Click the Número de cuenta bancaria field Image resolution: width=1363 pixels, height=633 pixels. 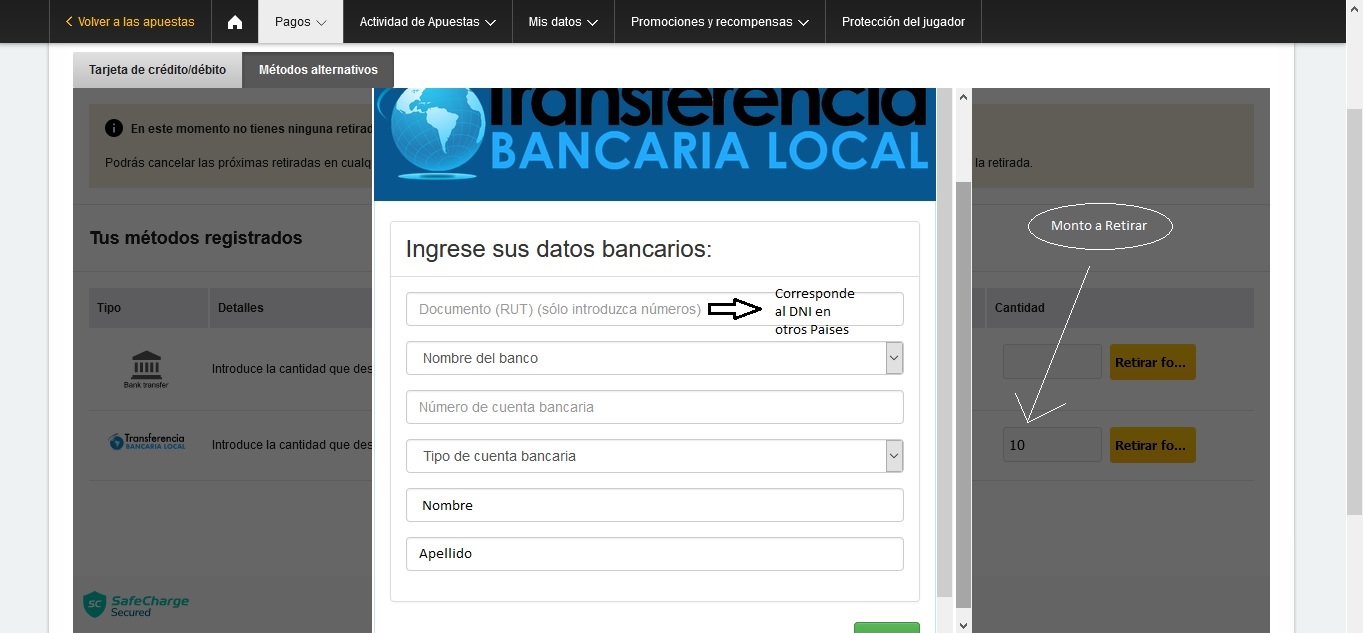tap(655, 407)
